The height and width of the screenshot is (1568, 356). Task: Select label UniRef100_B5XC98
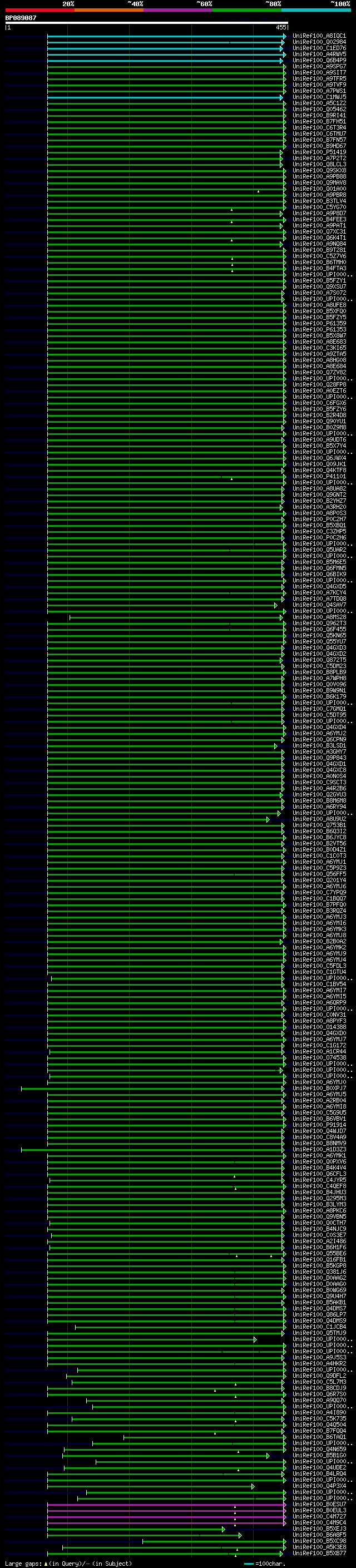tap(319, 1541)
